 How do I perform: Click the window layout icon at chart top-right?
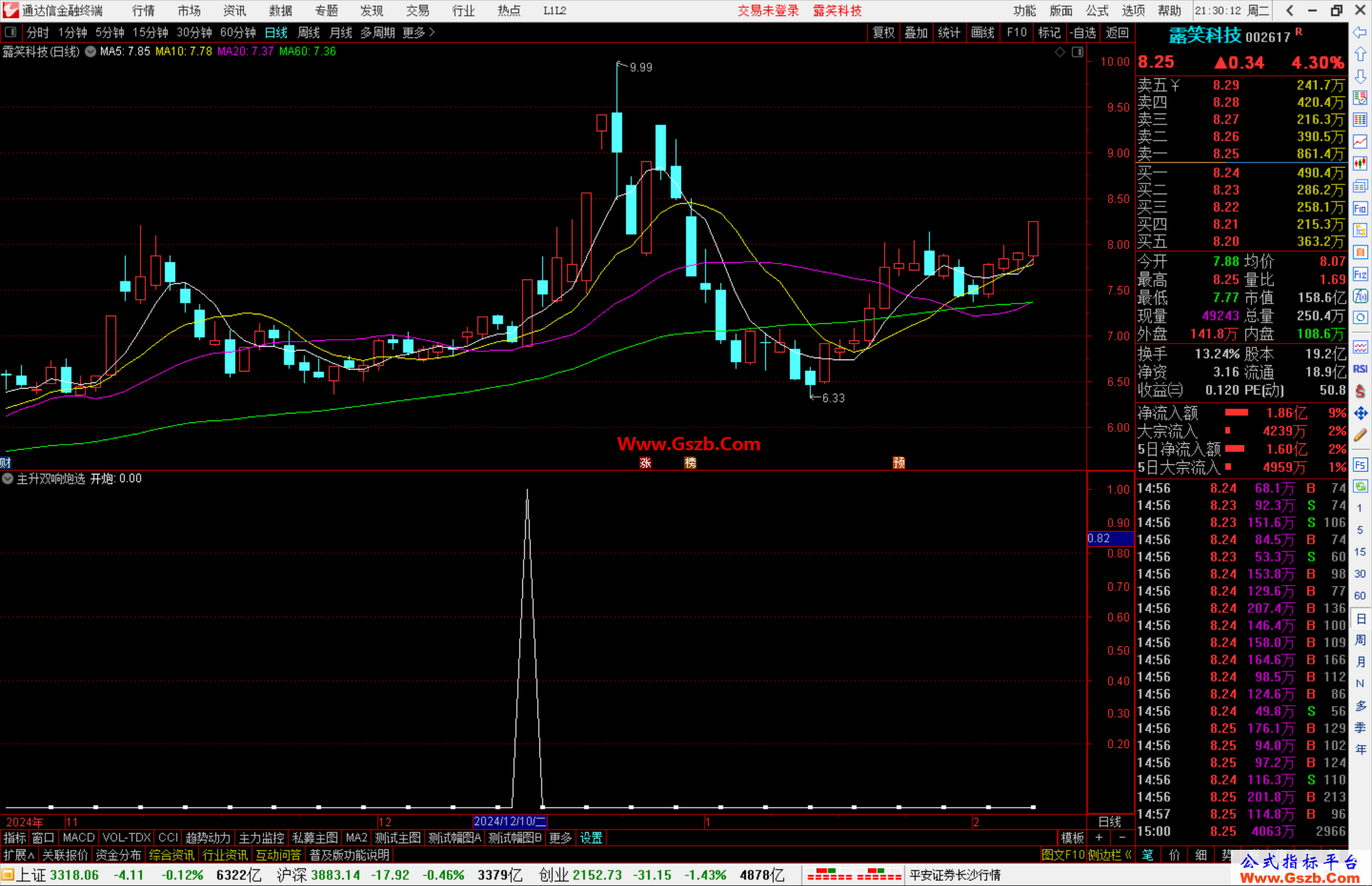tap(1077, 51)
